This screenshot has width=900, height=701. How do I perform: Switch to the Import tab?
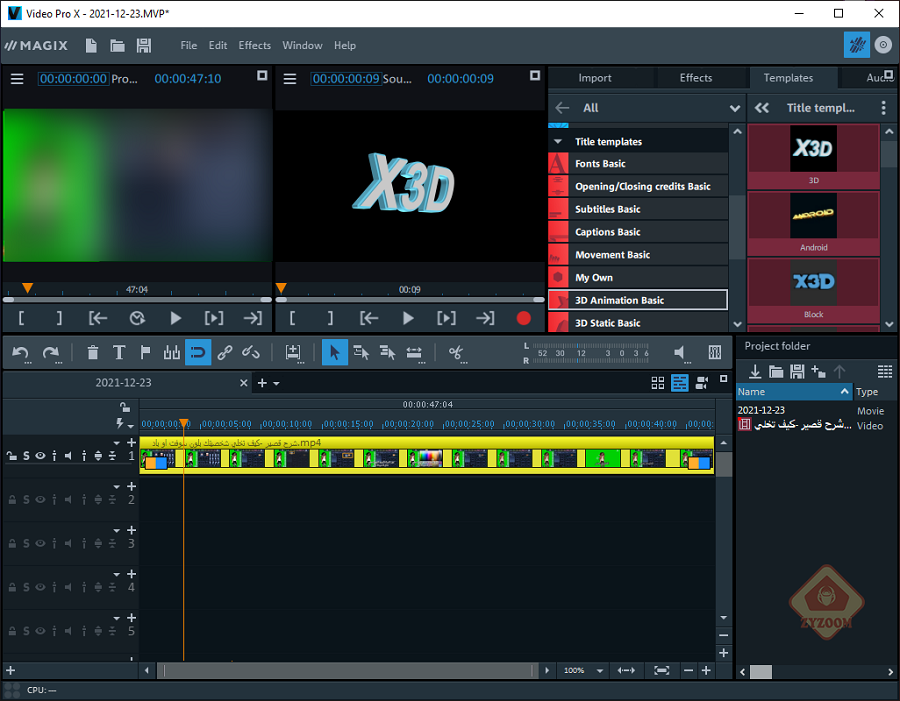click(595, 78)
